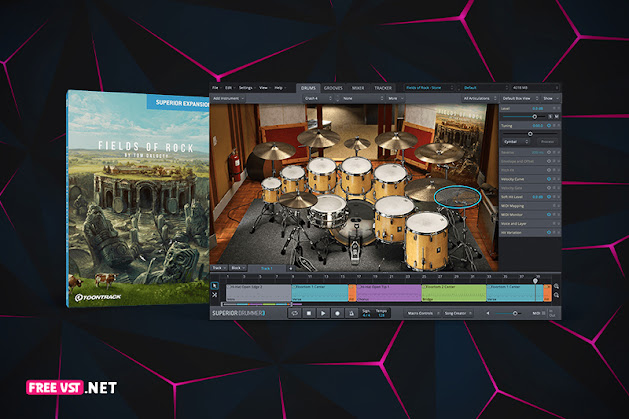The height and width of the screenshot is (419, 629).
Task: Toggle the Tuning power switch
Action: click(x=549, y=125)
